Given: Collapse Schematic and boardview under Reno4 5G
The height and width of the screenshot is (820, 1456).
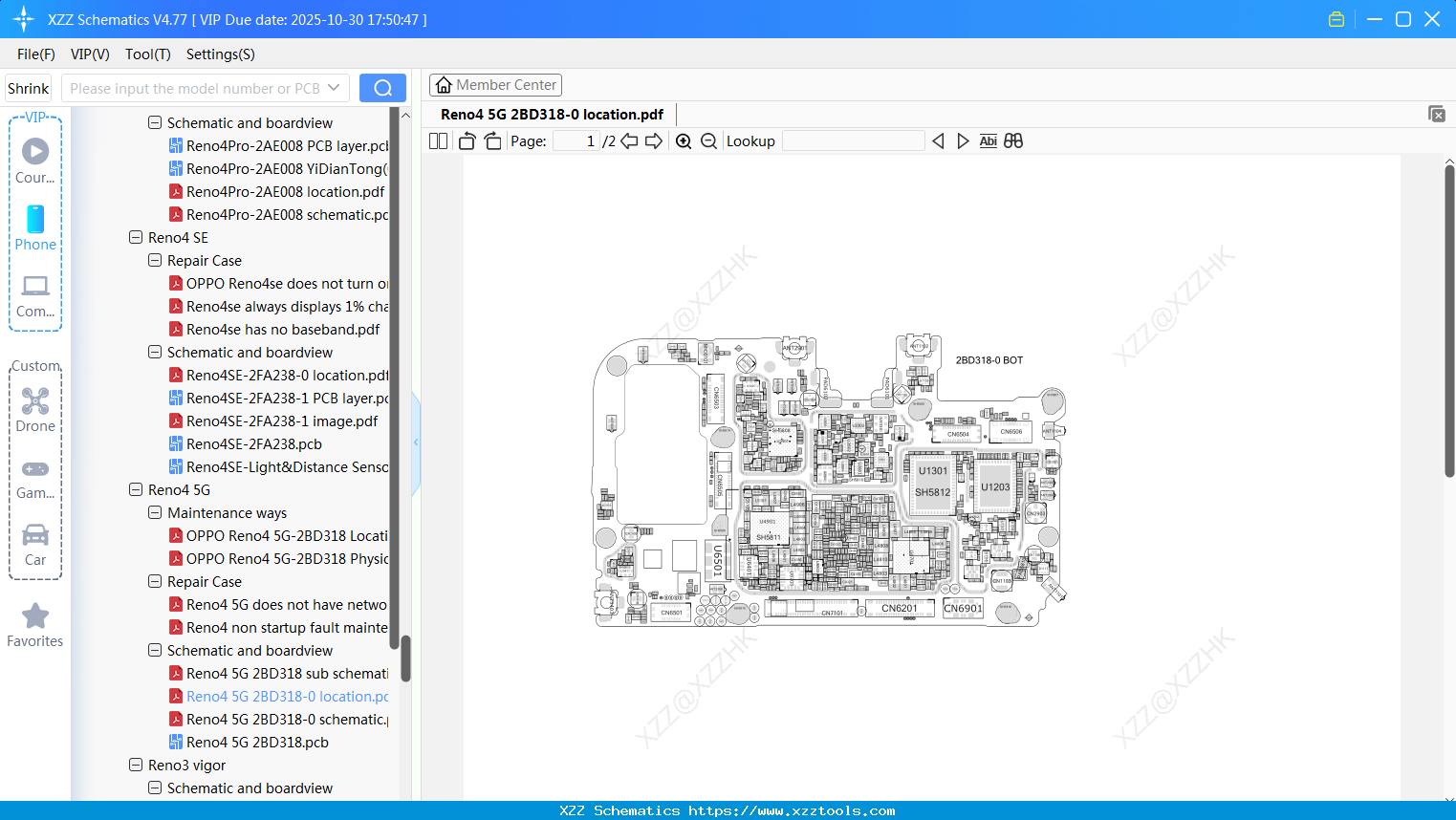Looking at the screenshot, I should [155, 650].
